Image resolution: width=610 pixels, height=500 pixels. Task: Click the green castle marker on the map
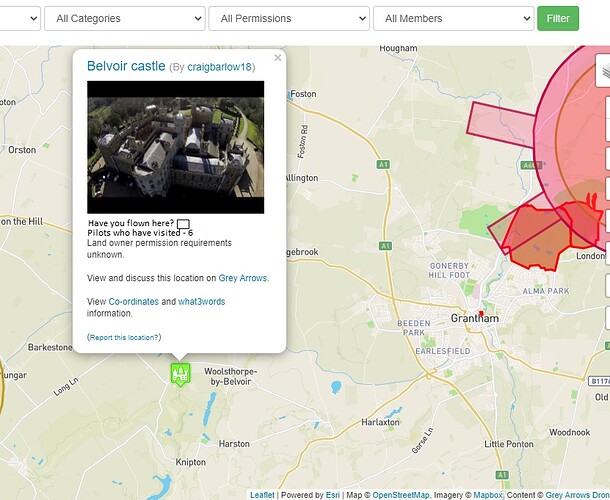point(180,374)
